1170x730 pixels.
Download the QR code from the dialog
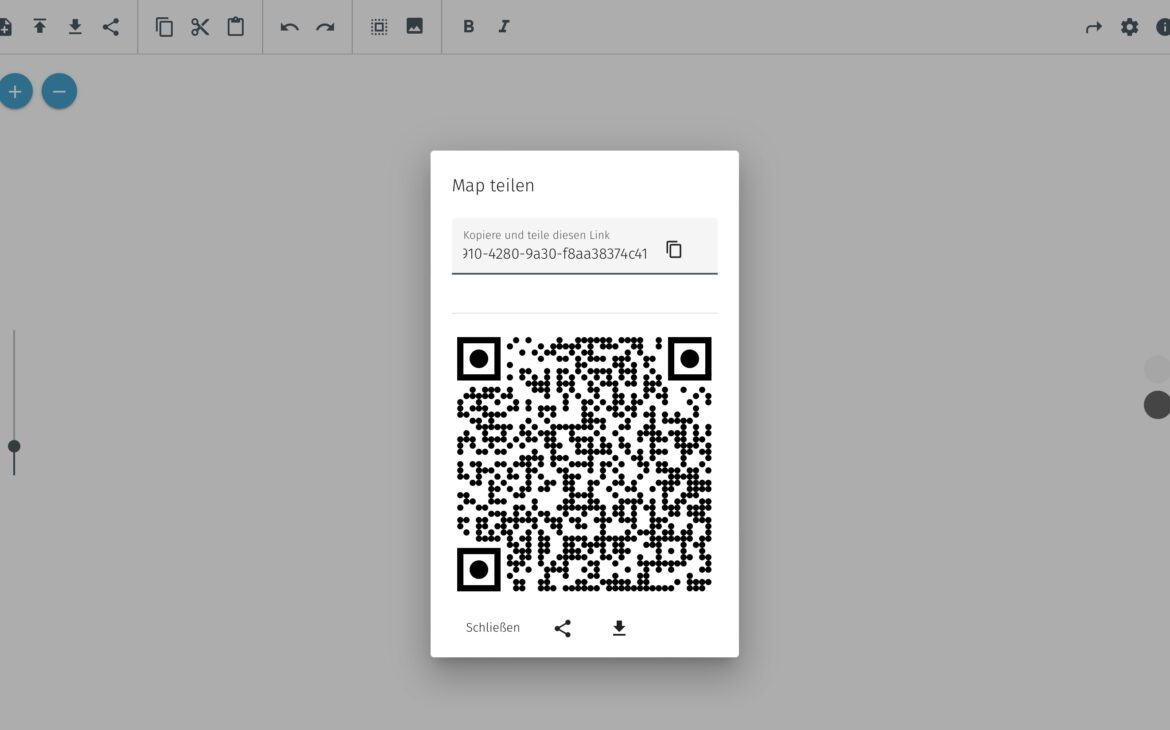pos(619,628)
